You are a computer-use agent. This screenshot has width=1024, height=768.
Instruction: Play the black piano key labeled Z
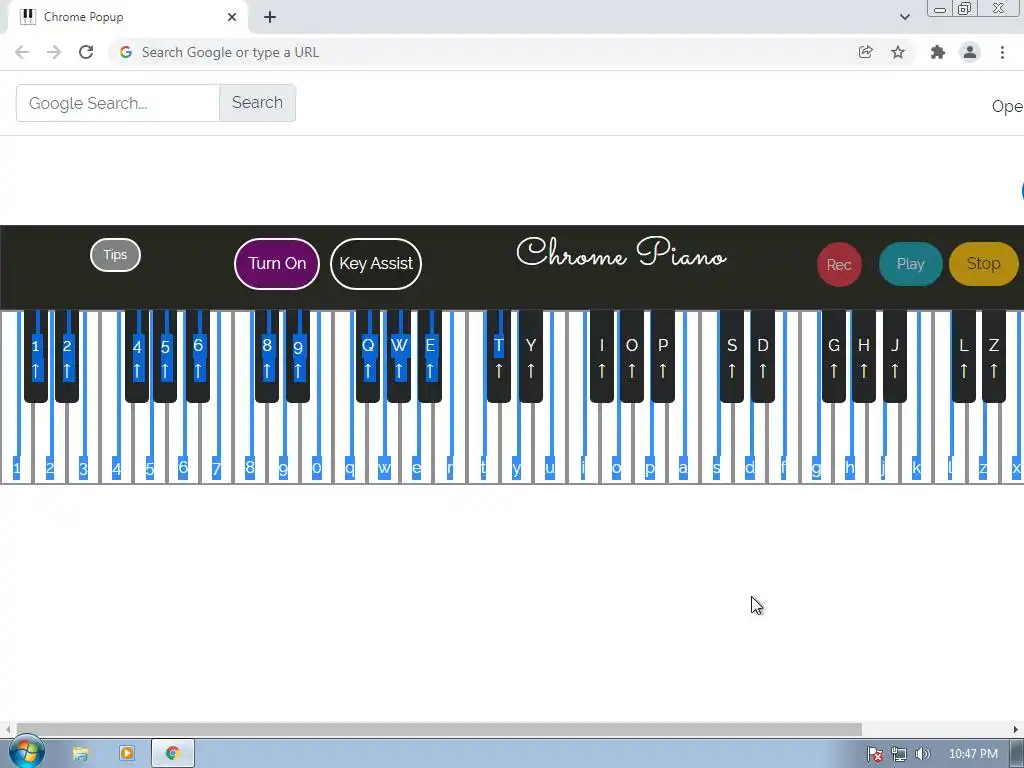(994, 356)
